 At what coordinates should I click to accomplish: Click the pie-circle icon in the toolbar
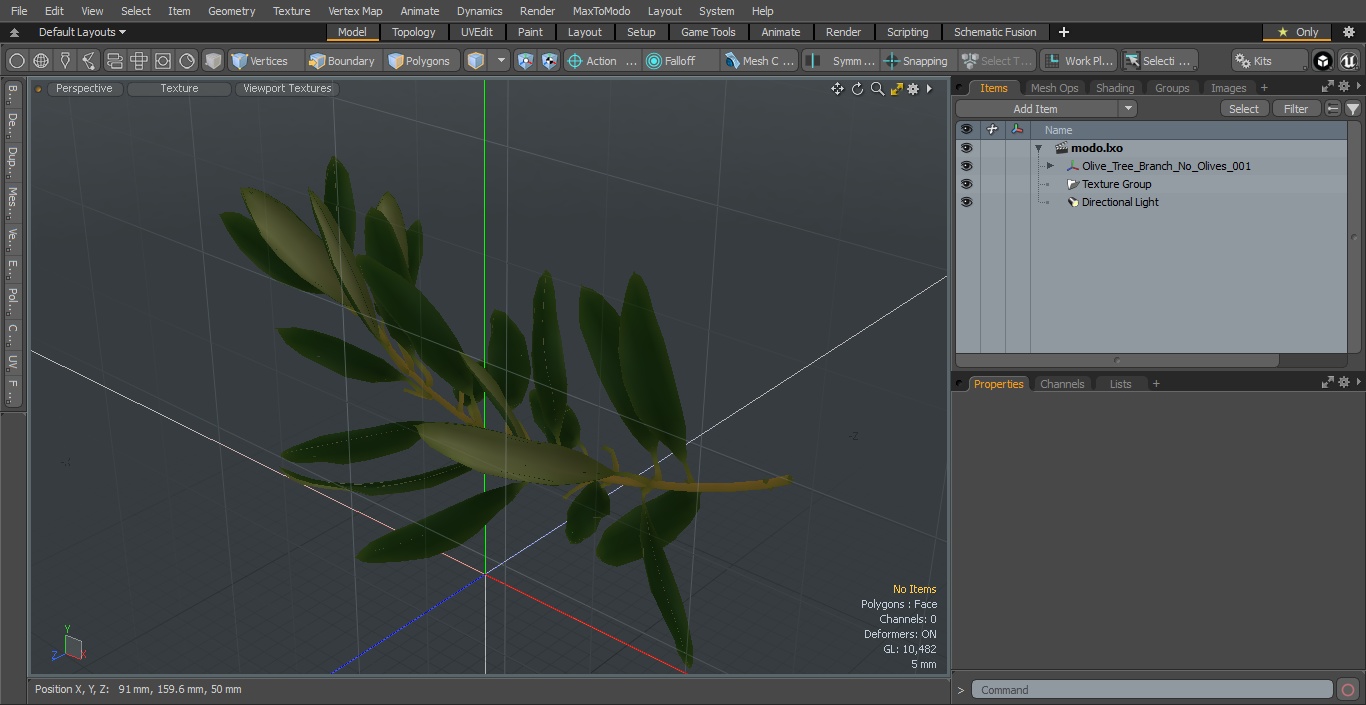(x=187, y=61)
